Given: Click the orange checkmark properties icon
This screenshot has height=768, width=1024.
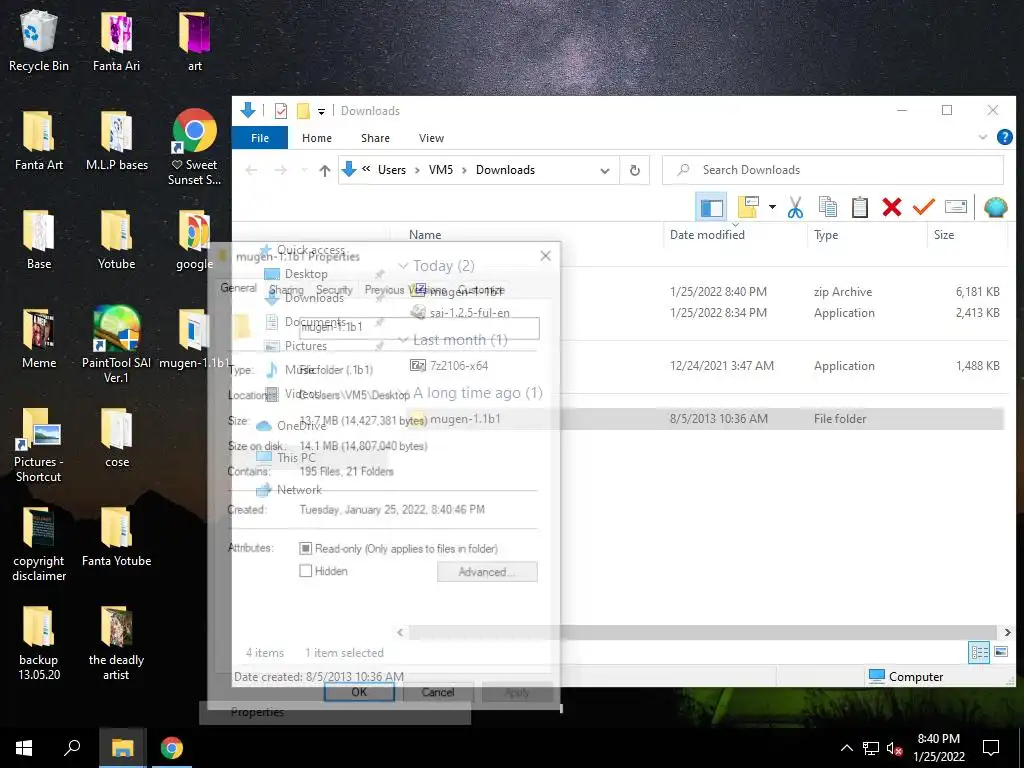Looking at the screenshot, I should pos(923,207).
